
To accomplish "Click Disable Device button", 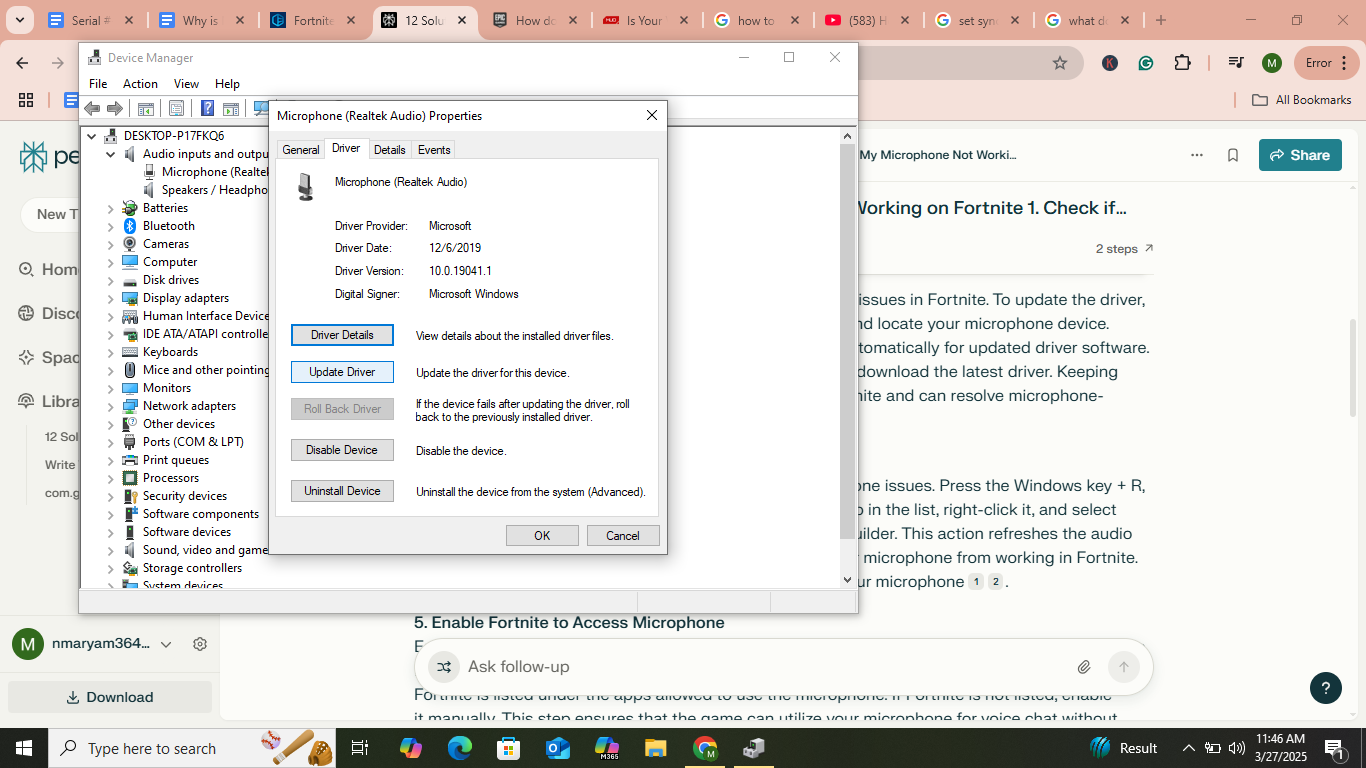I will 342,450.
